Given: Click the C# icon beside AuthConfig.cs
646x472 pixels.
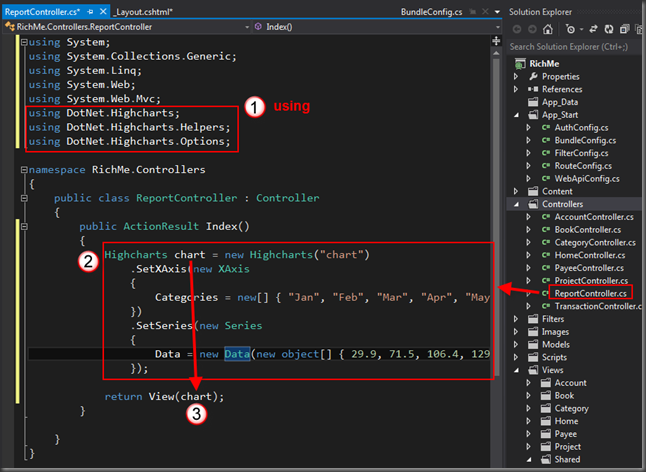Looking at the screenshot, I should click(546, 127).
